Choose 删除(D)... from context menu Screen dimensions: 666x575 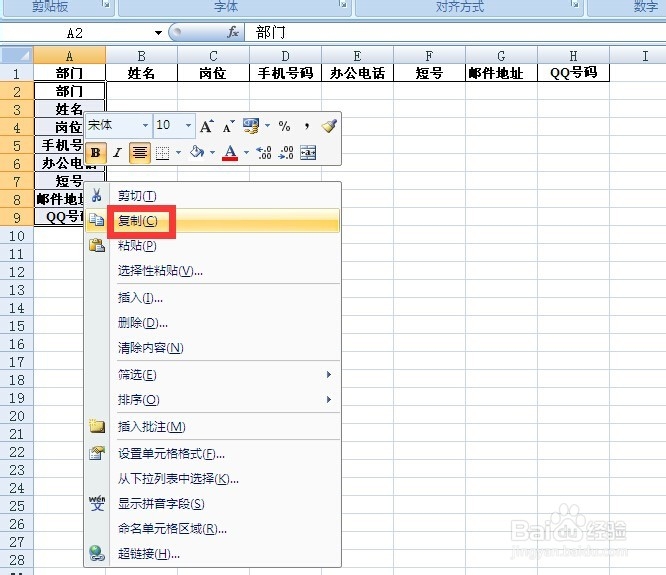point(212,323)
